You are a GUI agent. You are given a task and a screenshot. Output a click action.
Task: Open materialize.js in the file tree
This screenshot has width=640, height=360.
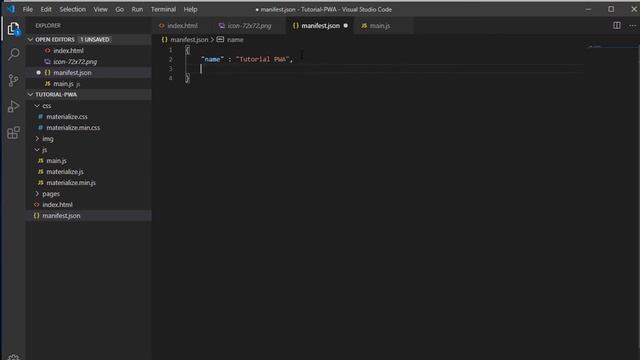89,172
